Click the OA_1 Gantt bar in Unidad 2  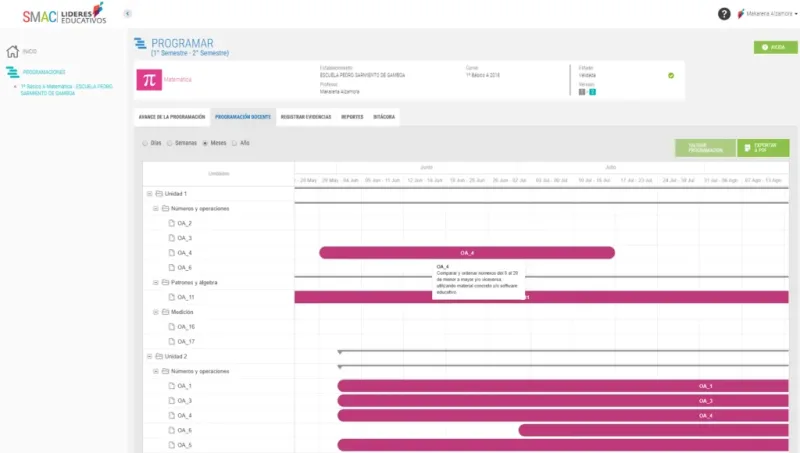563,386
